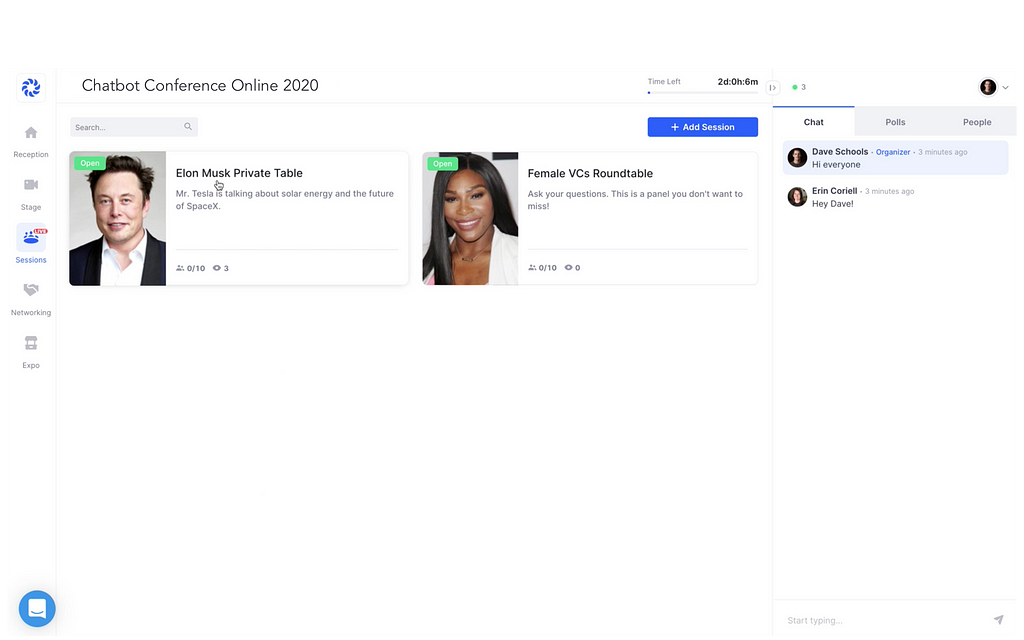Click the search magnifier icon
Image resolution: width=1024 pixels, height=640 pixels.
[188, 127]
